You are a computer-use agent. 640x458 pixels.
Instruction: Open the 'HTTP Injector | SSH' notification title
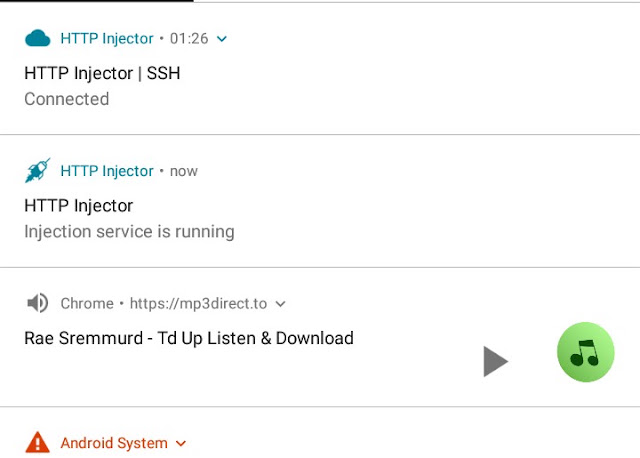[102, 73]
